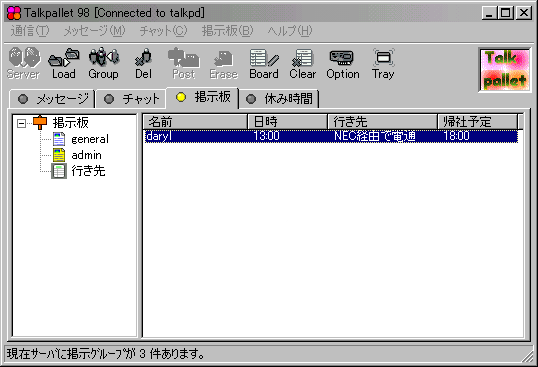This screenshot has width=538, height=367.
Task: Select the 掲示板 root tree label
Action: (71, 122)
